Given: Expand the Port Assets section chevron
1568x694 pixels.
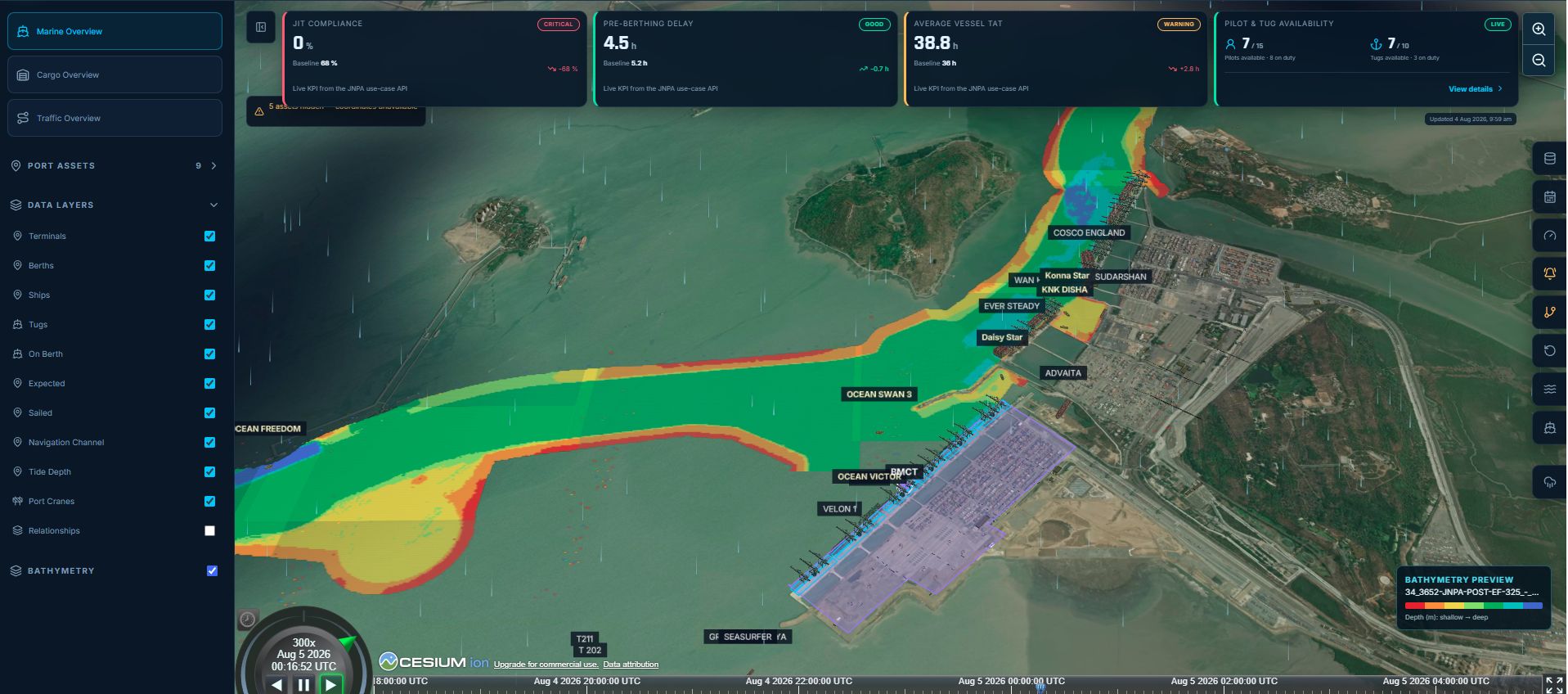Looking at the screenshot, I should [214, 165].
